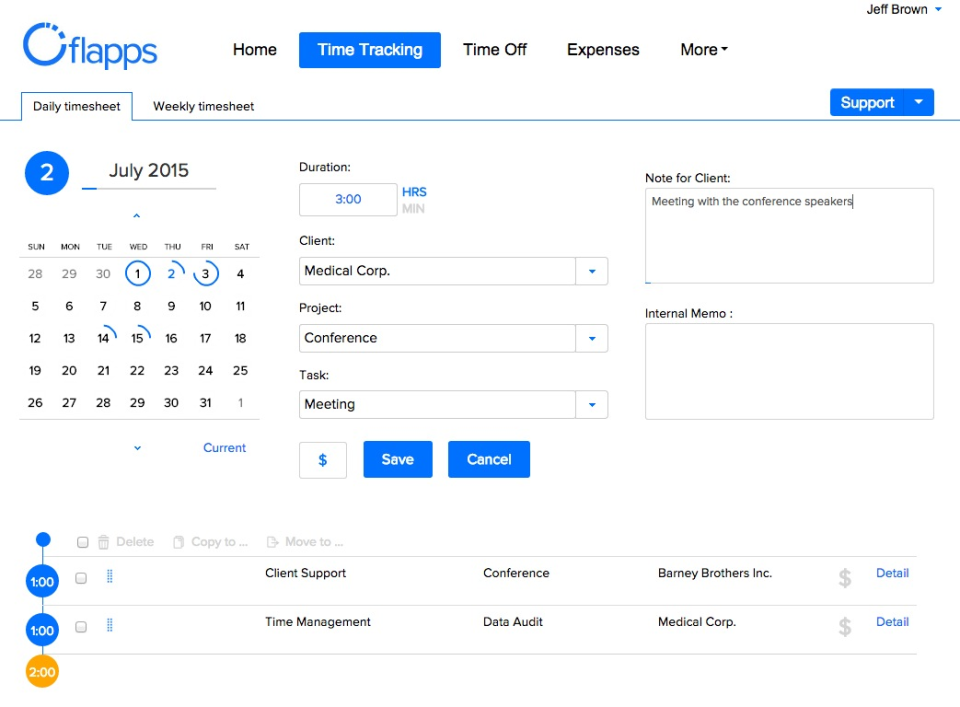960x707 pixels.
Task: Click the 1:00 bubble for Time Management
Action: tap(42, 630)
